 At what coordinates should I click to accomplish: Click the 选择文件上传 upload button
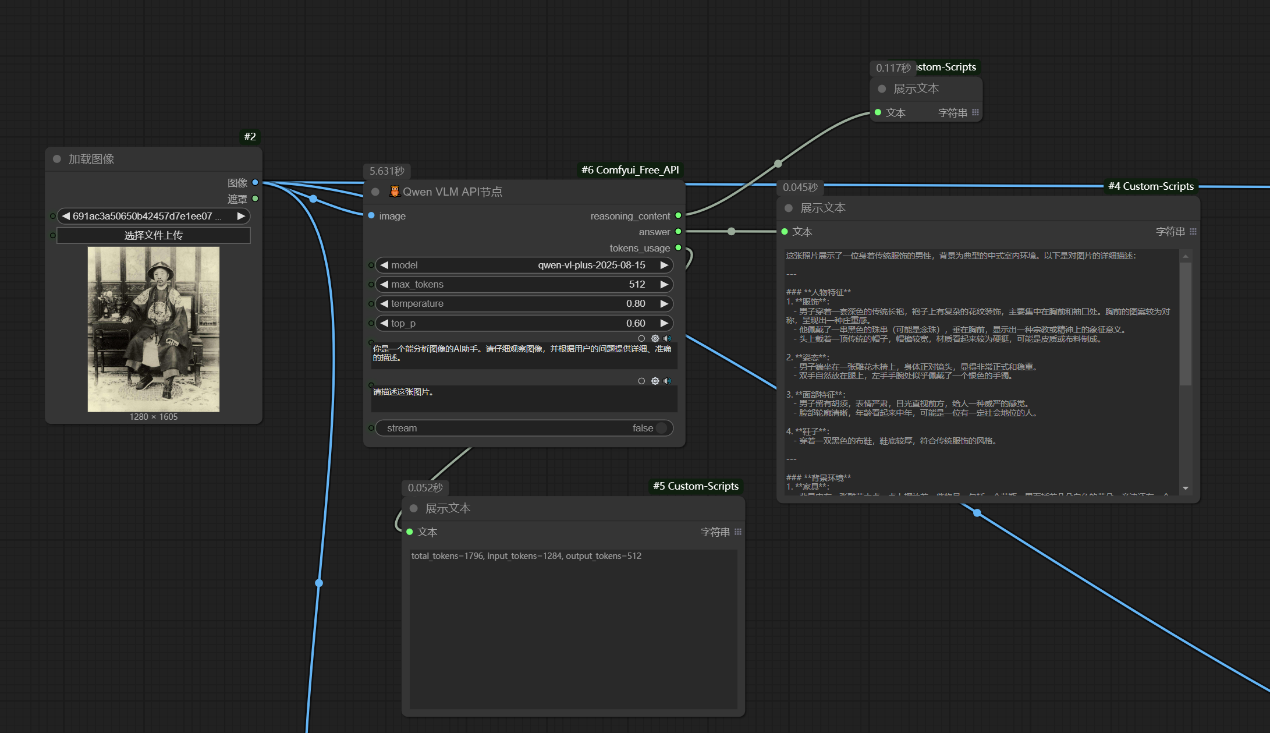click(x=153, y=235)
